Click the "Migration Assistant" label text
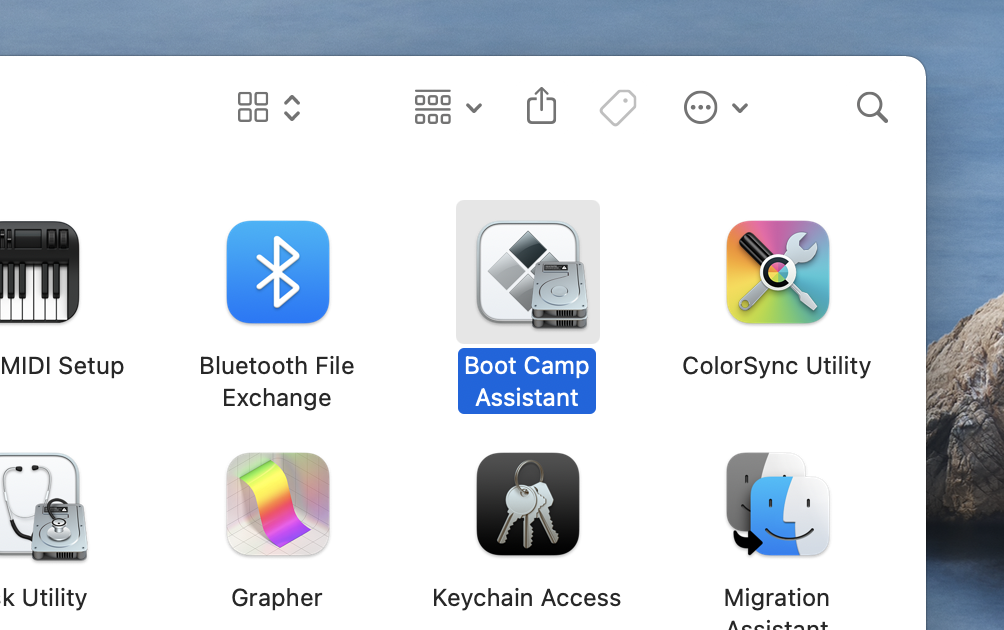 tap(777, 607)
